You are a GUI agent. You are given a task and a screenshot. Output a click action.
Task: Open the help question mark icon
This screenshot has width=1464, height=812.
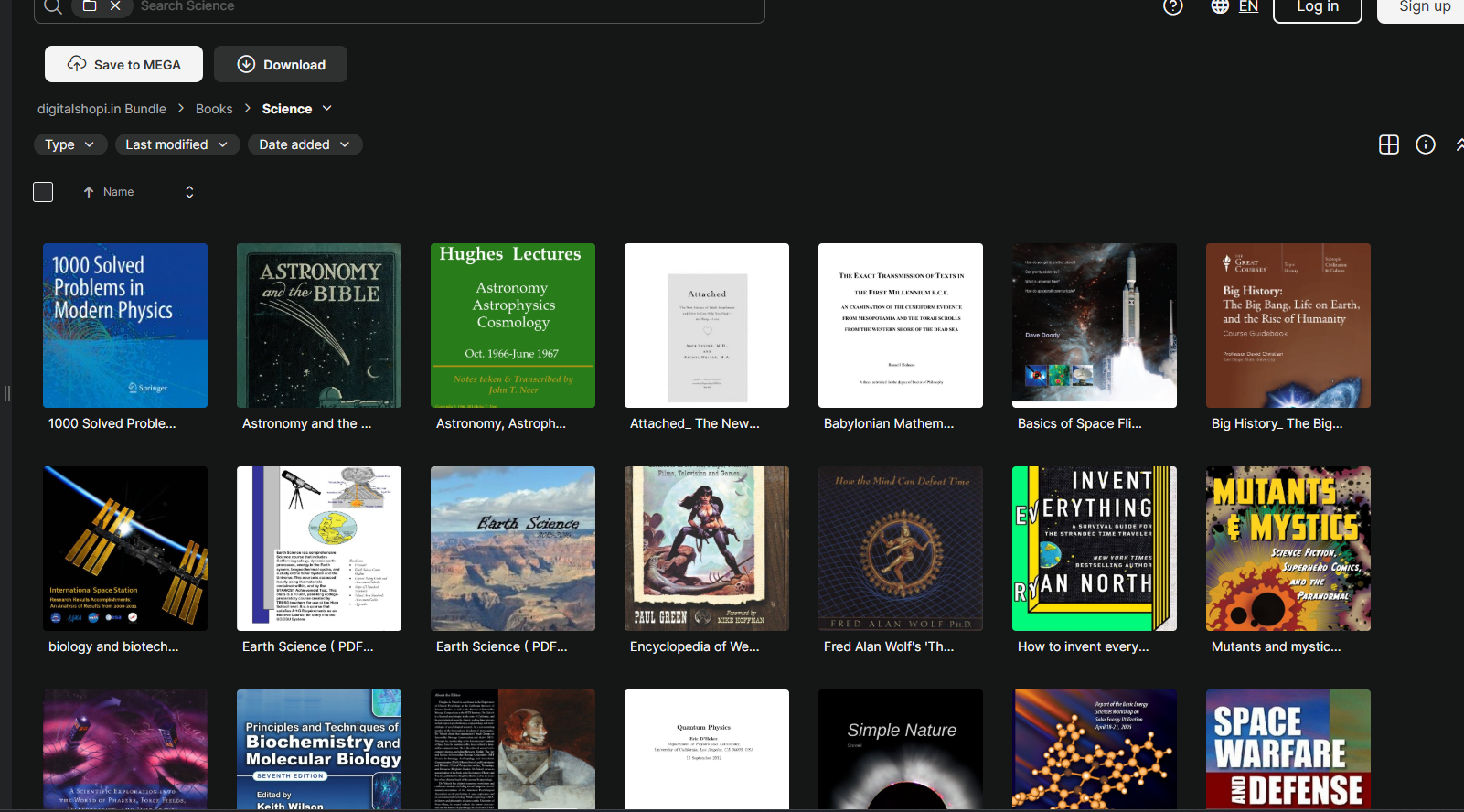pyautogui.click(x=1173, y=6)
